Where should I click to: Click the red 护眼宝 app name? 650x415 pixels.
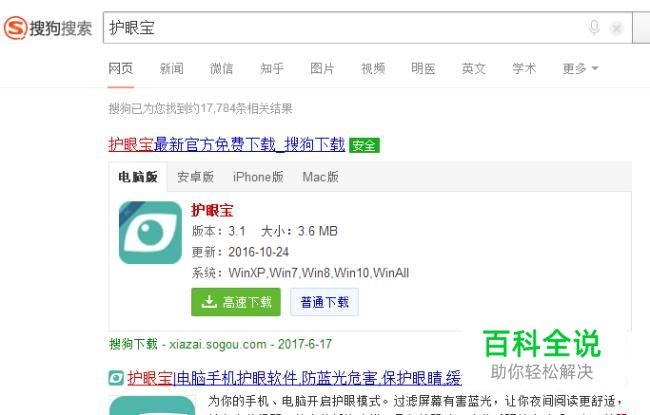click(212, 210)
